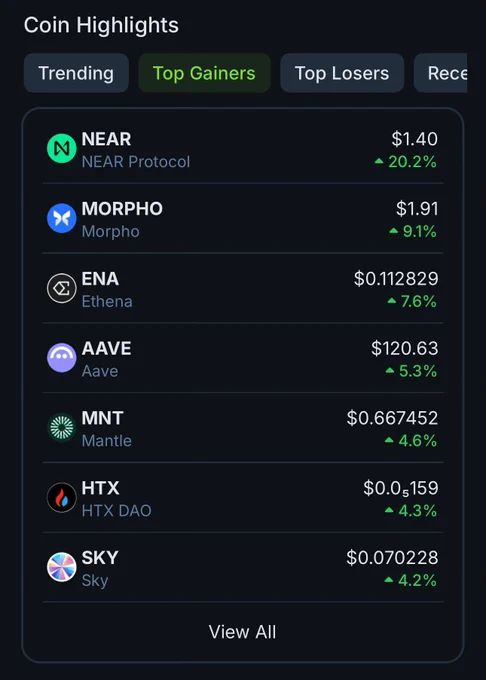Click the Ethena ENA coin icon

62,288
